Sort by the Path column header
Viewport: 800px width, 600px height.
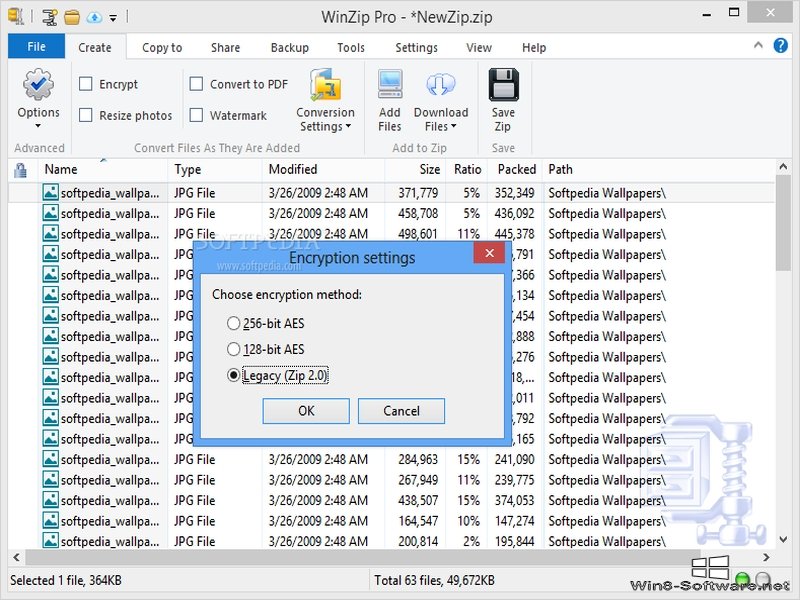pos(658,169)
